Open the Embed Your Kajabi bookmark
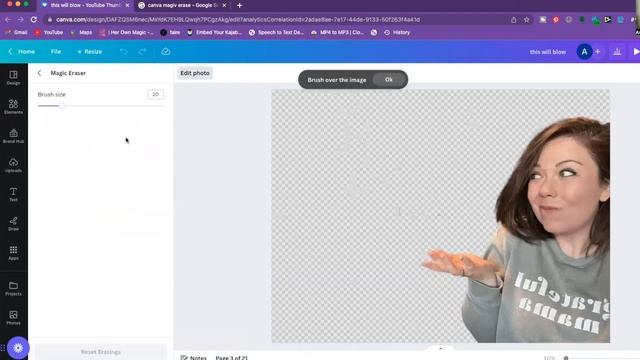The height and width of the screenshot is (360, 640). pos(215,32)
